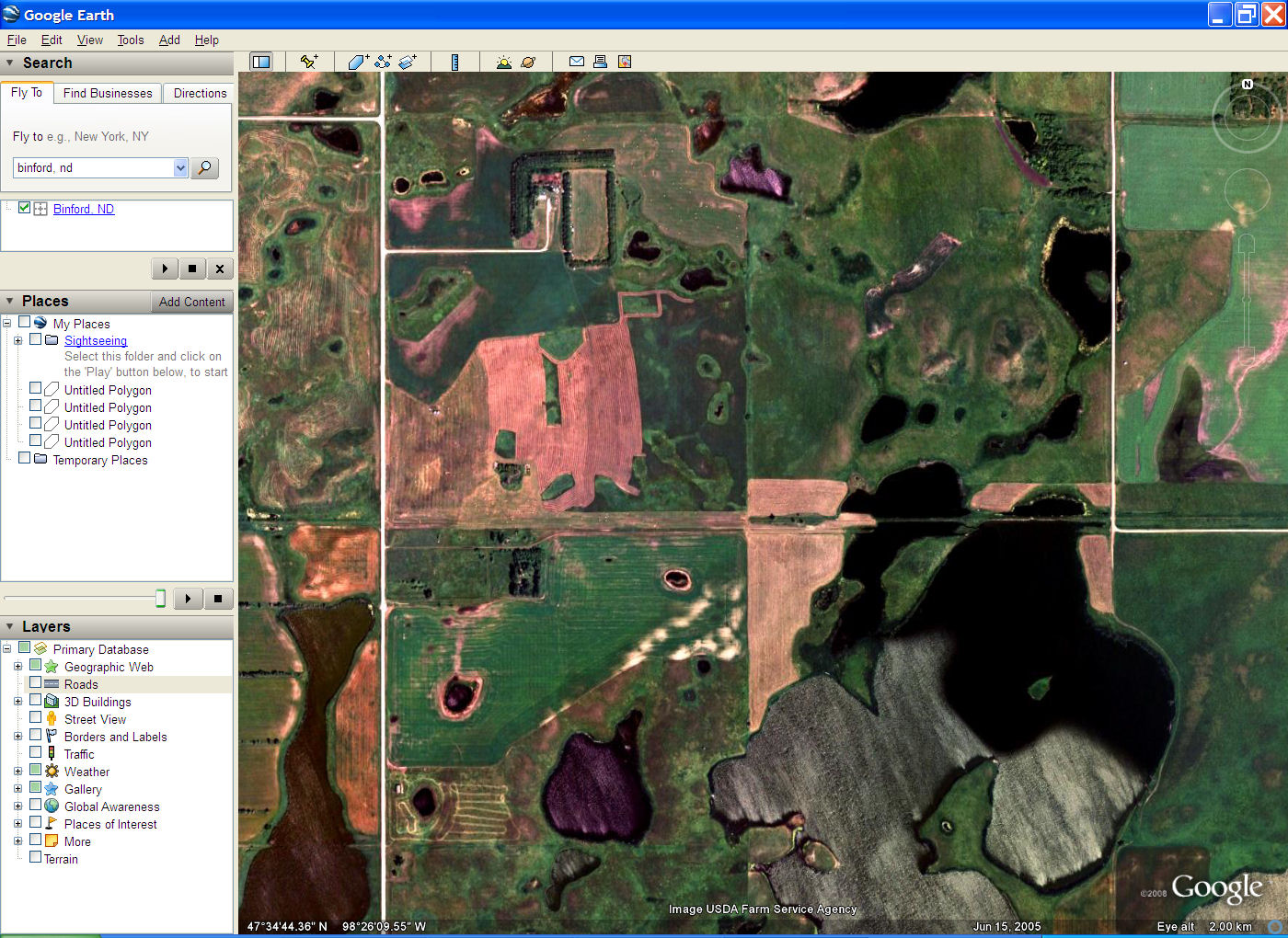1288x938 pixels.
Task: Open the Sightseeing link
Action: tap(96, 340)
